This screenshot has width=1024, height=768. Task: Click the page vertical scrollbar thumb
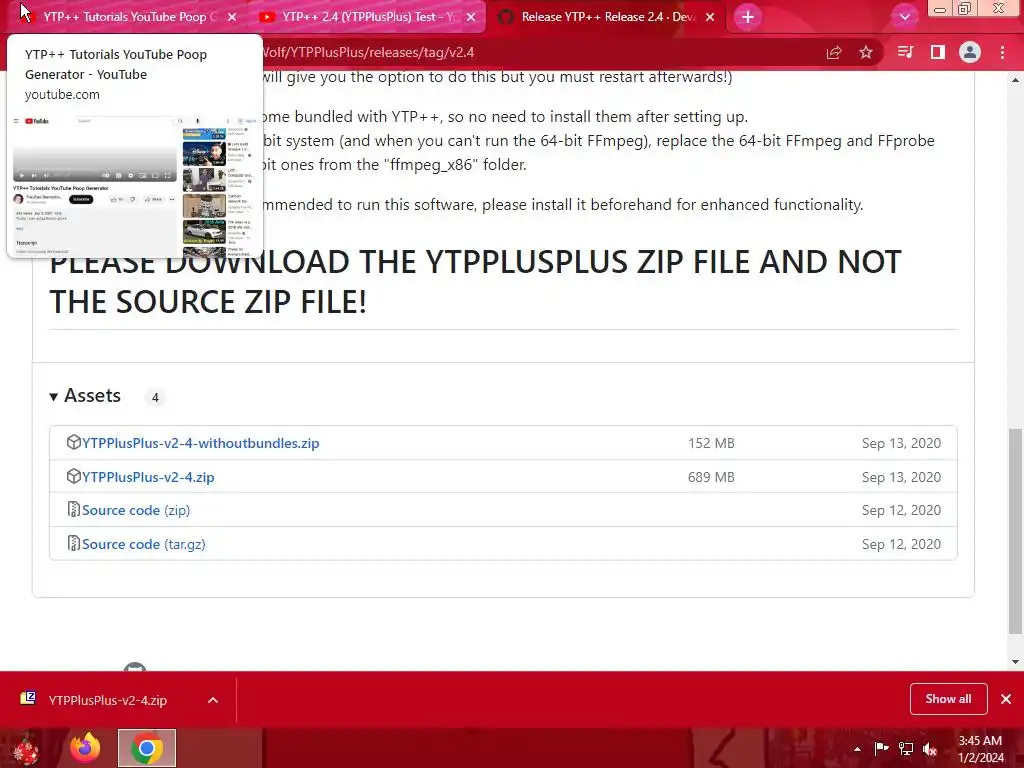1015,531
